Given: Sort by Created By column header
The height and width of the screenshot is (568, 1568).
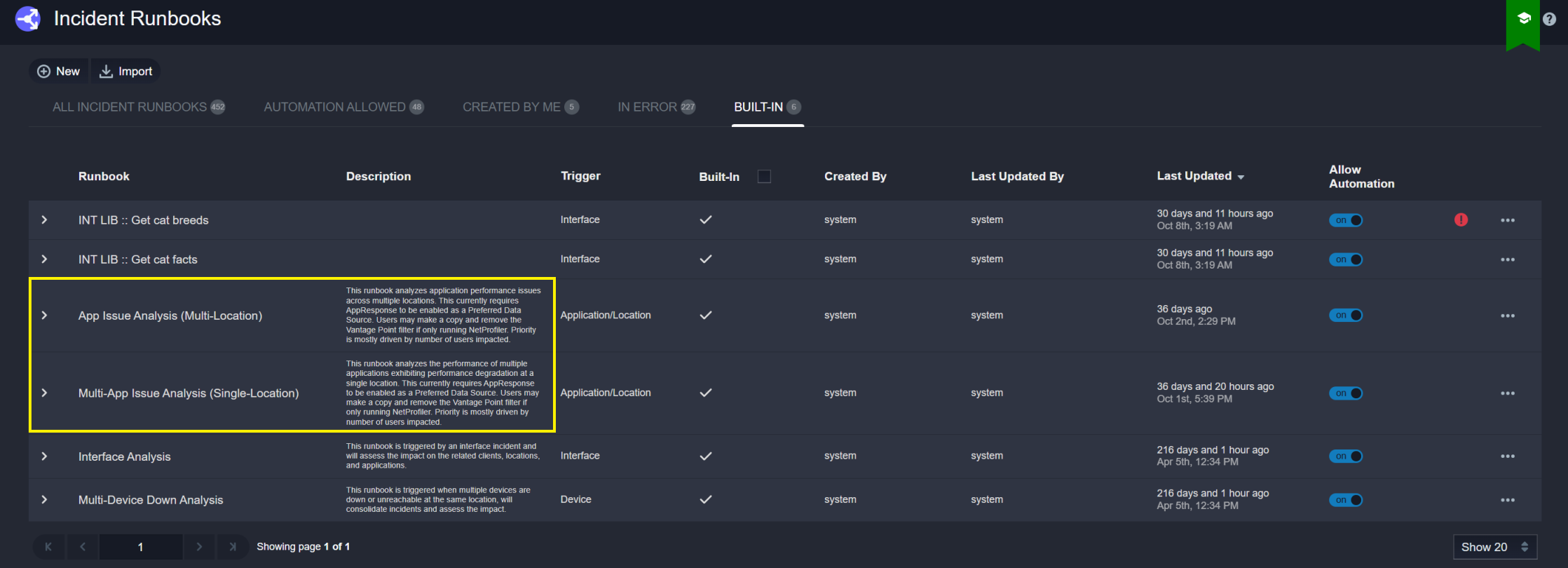Looking at the screenshot, I should 855,177.
